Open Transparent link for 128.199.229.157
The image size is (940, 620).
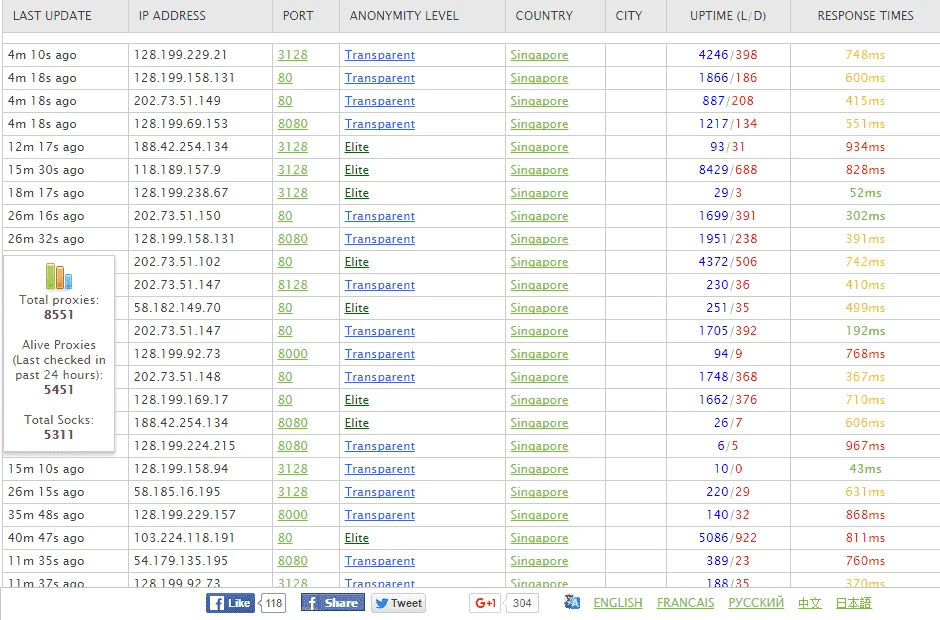[x=379, y=515]
